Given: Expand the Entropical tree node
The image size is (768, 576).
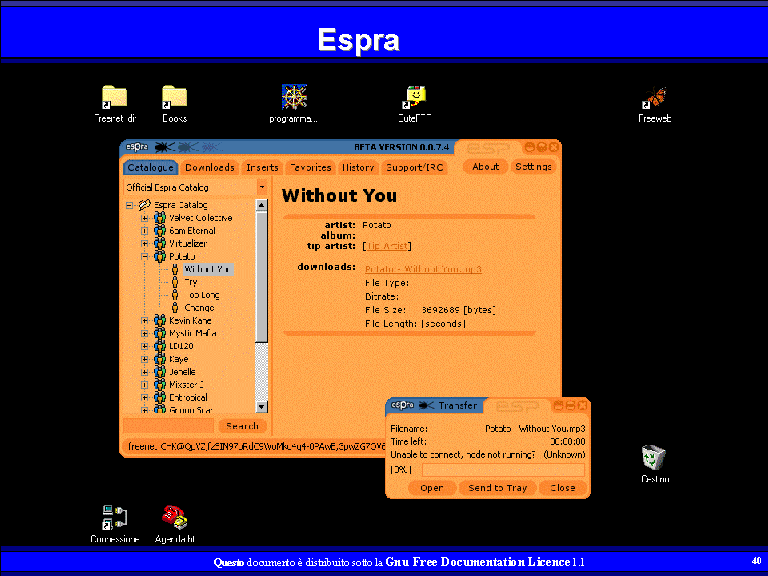Looking at the screenshot, I should tap(144, 398).
